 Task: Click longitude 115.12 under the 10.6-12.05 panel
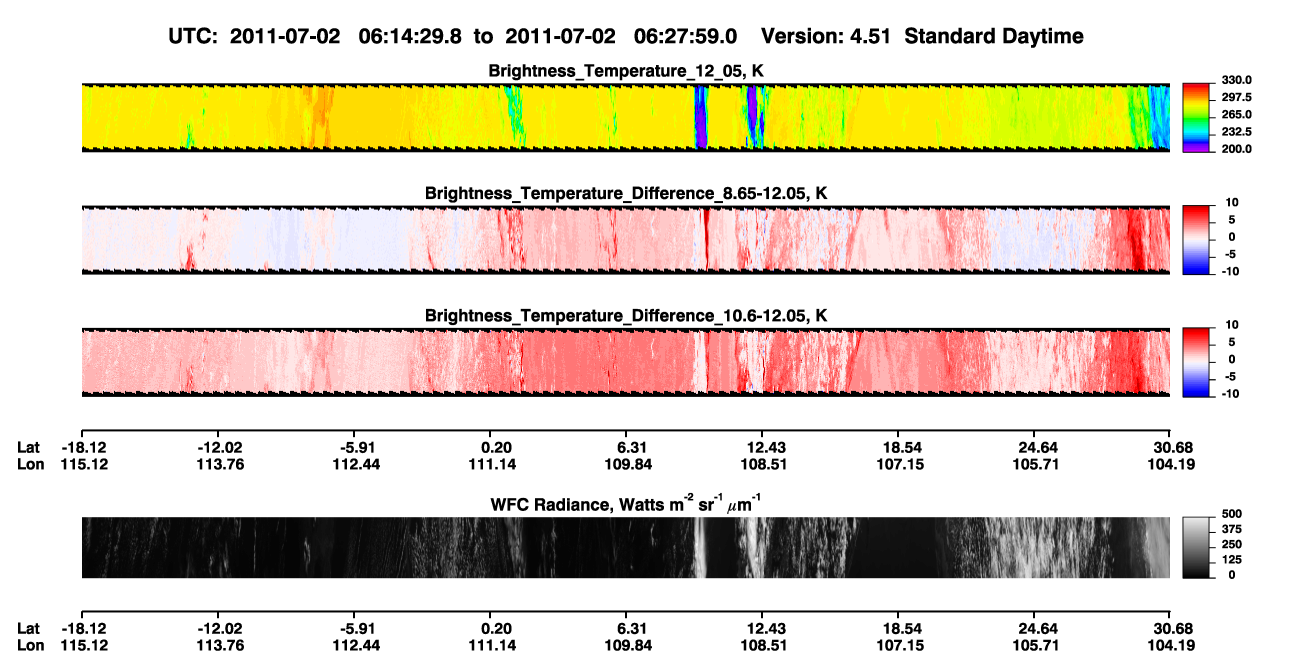84,463
